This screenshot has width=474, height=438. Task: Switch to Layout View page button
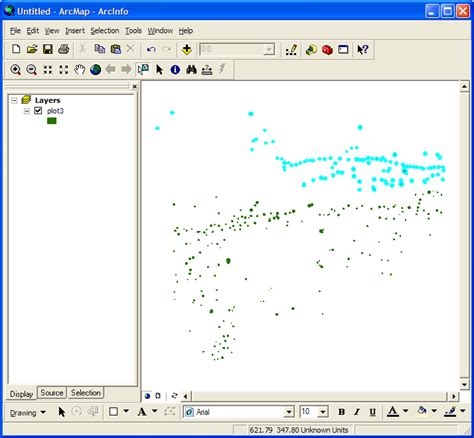tap(158, 396)
